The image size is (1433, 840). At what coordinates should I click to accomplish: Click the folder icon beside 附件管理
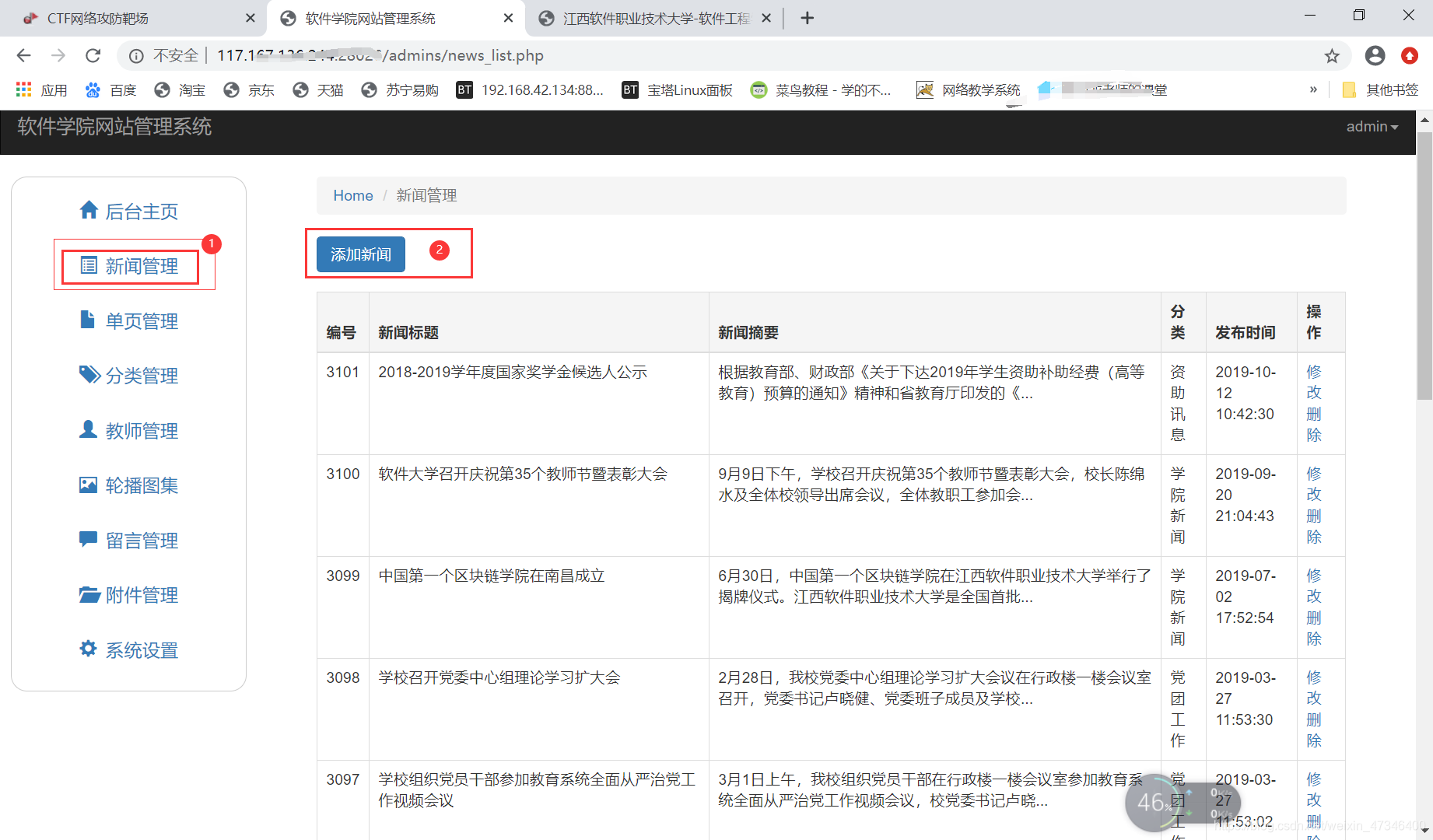pos(89,594)
